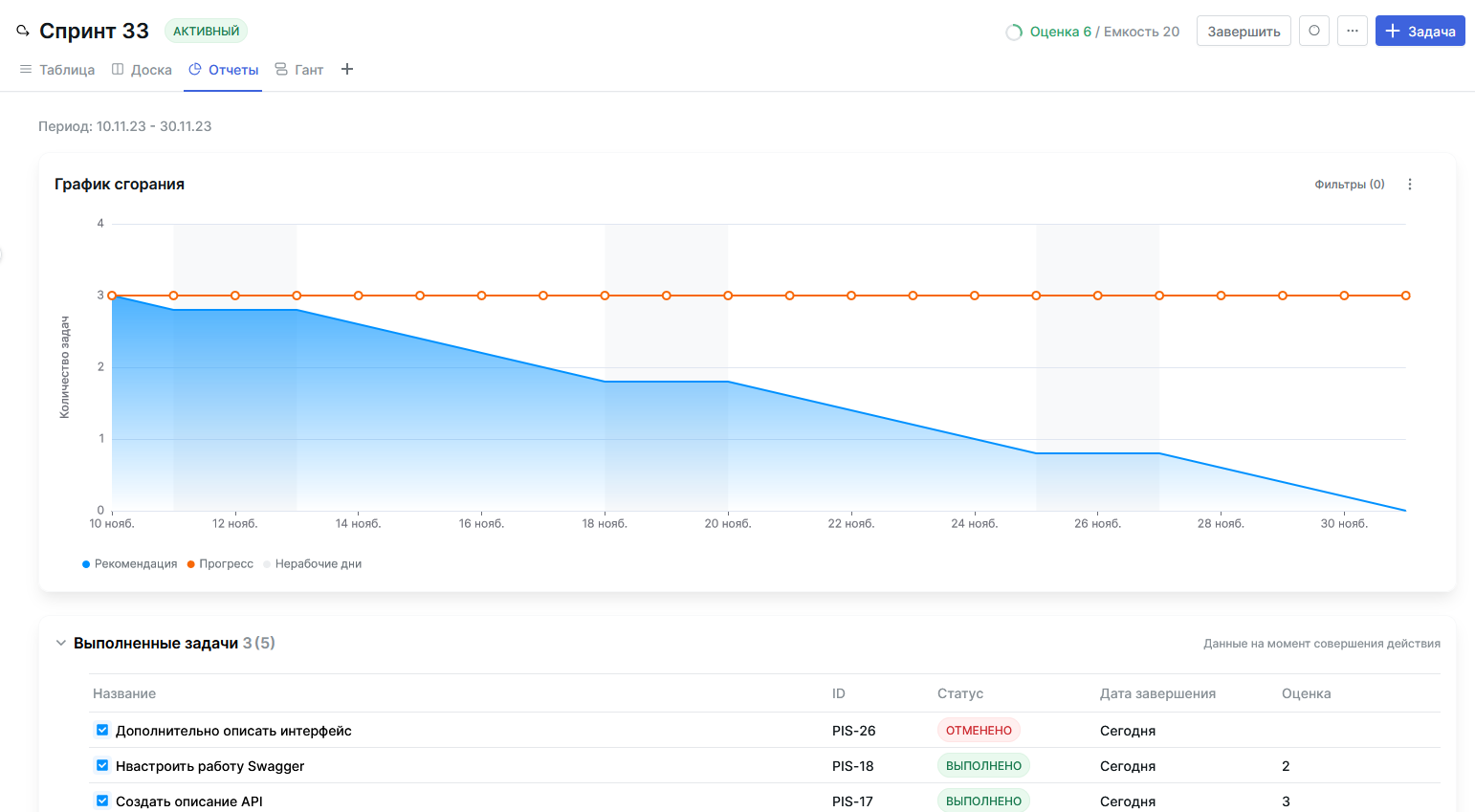Toggle checkbox for Создать описание API
Viewport: 1475px width, 812px height.
102,801
